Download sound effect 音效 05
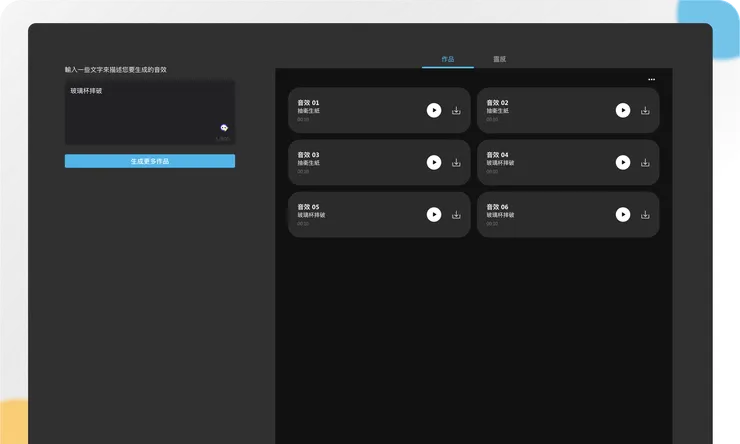The width and height of the screenshot is (740, 444). (x=456, y=215)
